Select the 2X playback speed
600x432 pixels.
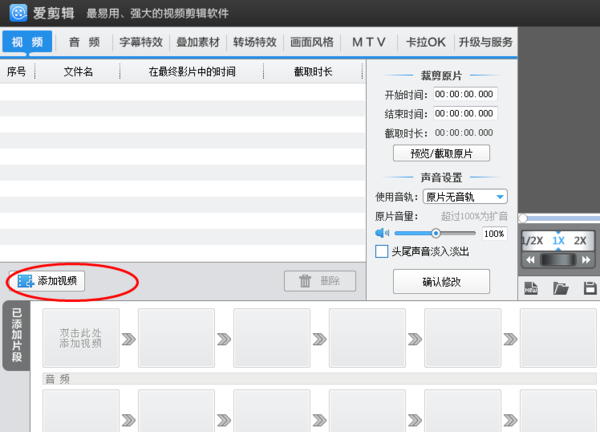[x=580, y=241]
